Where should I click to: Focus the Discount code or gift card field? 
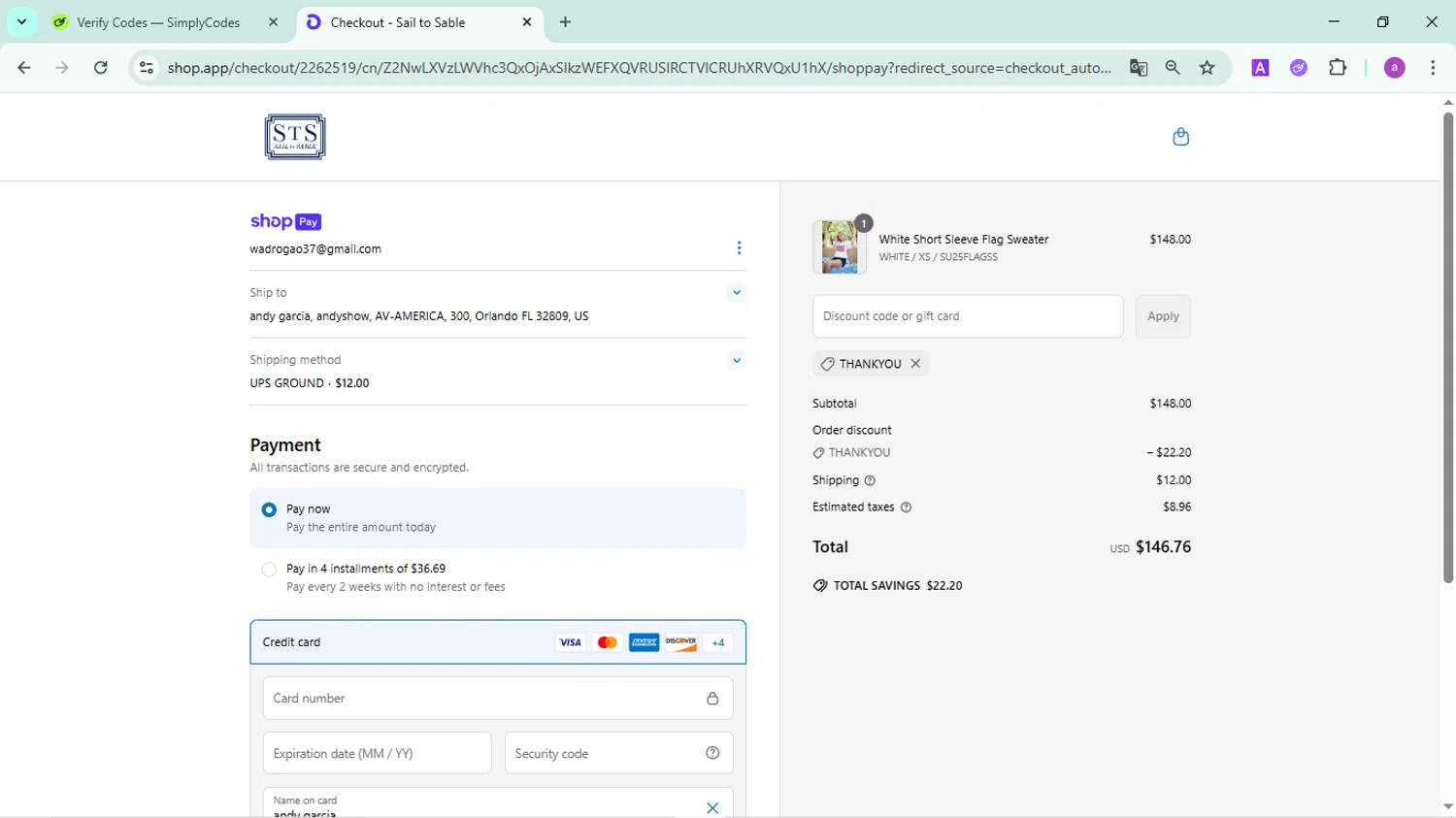pyautogui.click(x=968, y=316)
